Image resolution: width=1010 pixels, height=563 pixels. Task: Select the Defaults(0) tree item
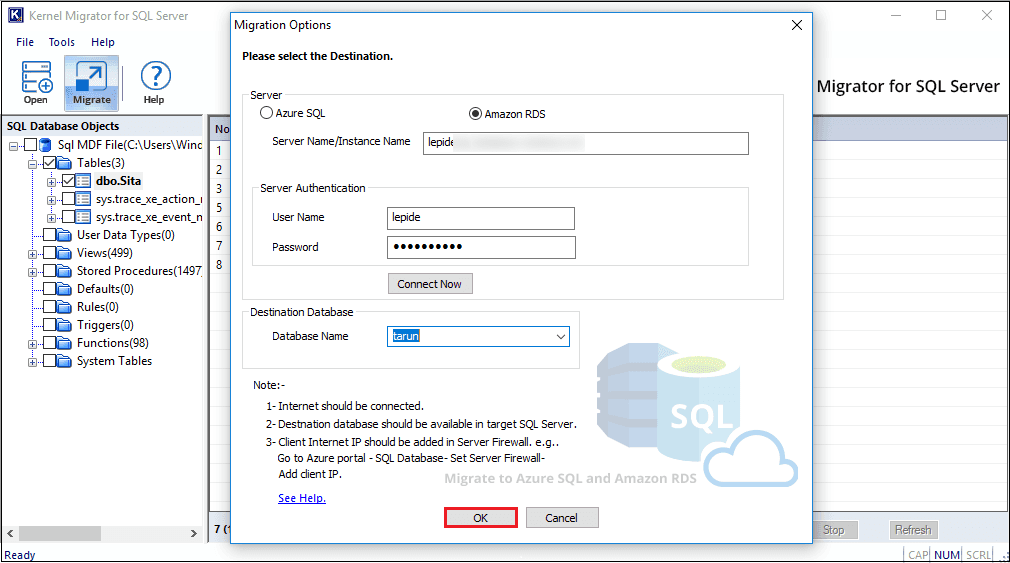(x=105, y=289)
